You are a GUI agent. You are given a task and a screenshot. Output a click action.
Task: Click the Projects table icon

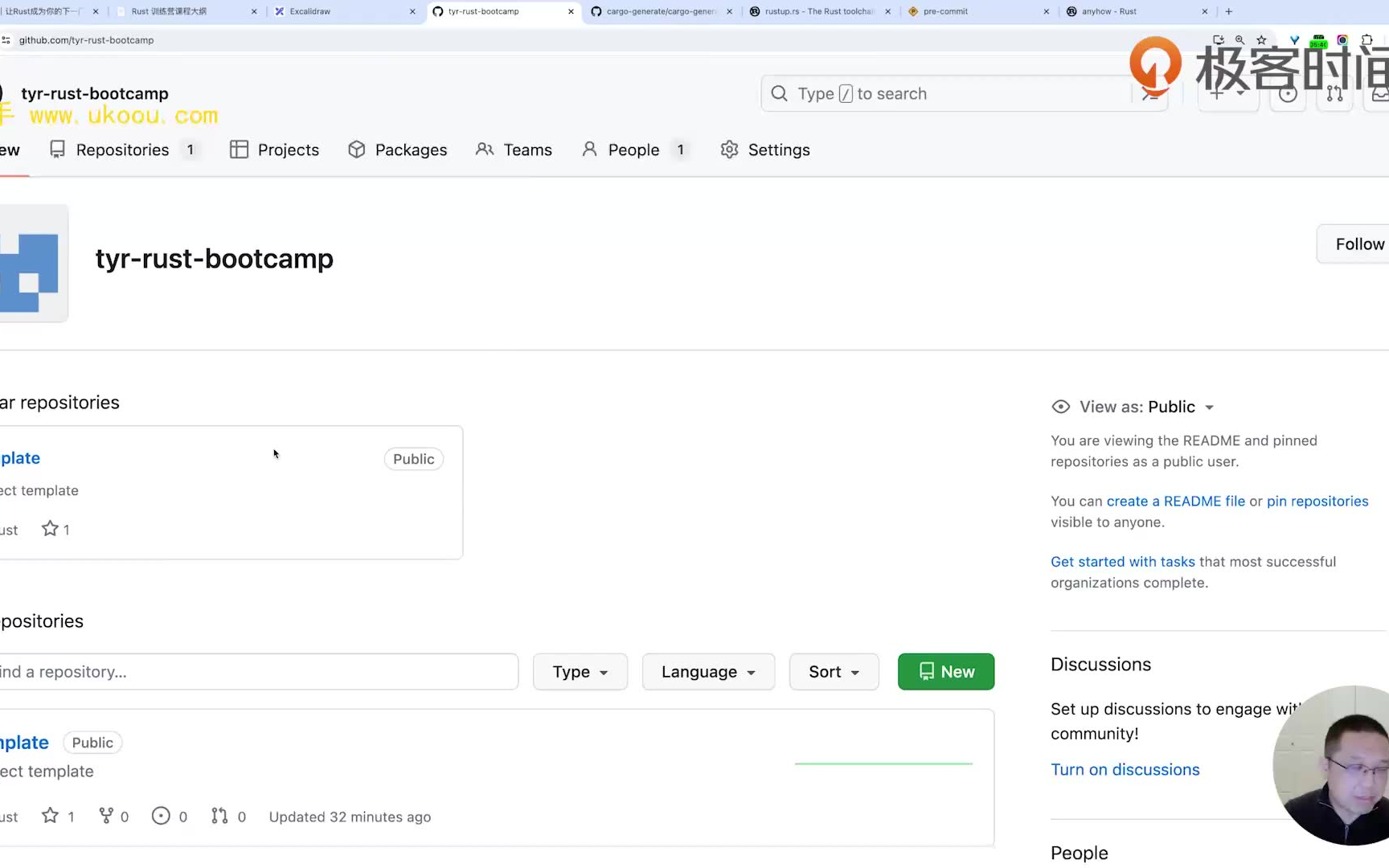click(239, 149)
